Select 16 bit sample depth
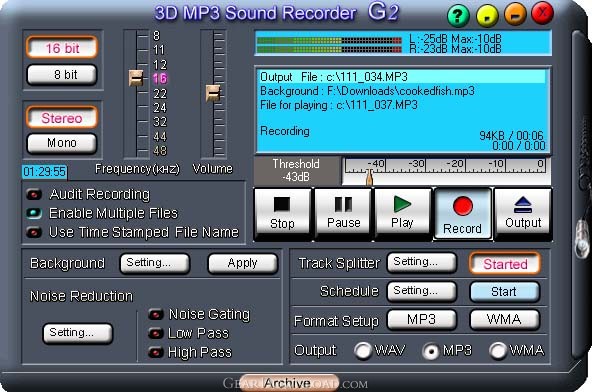The width and height of the screenshot is (592, 392). [62, 48]
